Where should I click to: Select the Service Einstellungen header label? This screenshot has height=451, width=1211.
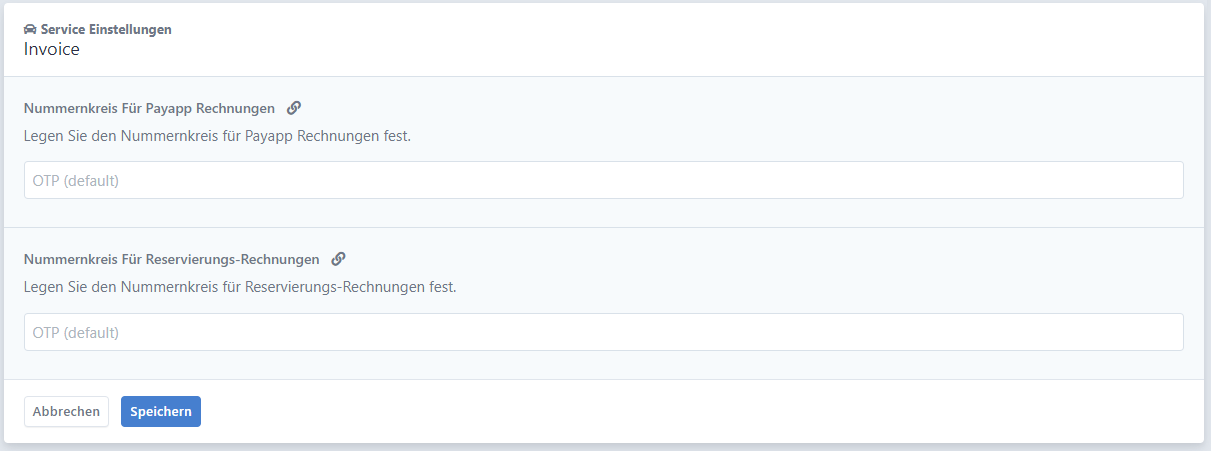(106, 30)
